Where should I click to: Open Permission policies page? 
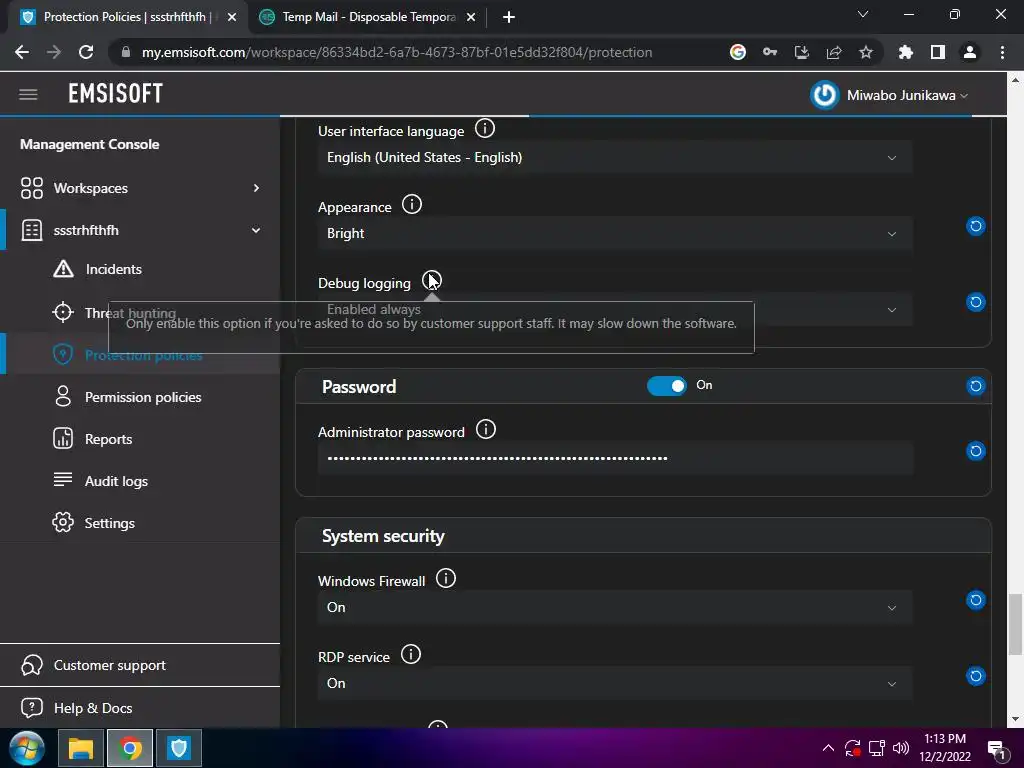143,397
